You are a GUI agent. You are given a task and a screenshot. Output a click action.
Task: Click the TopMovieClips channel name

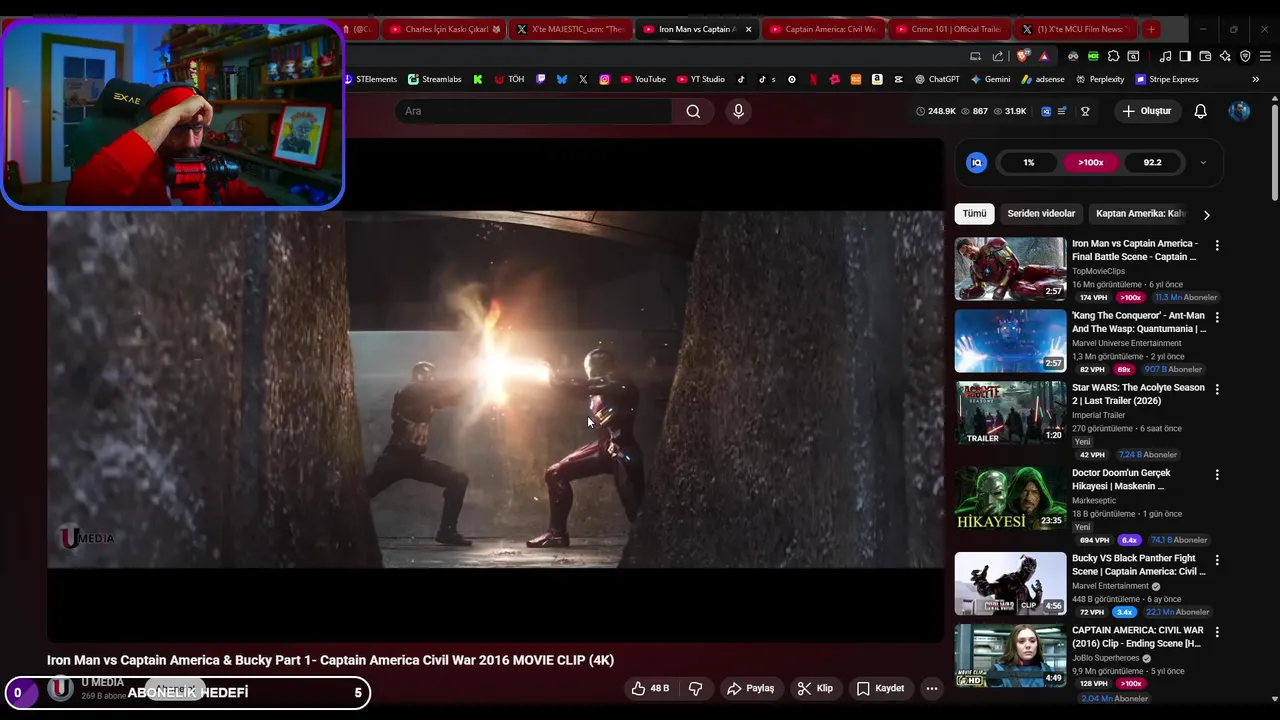(x=1098, y=271)
